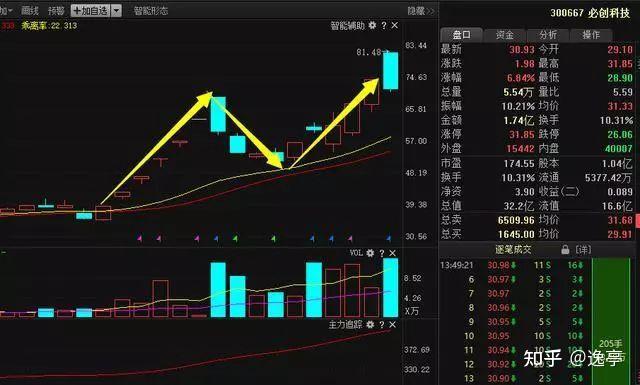Collapse side panel via 隐藏>>

click(421, 11)
